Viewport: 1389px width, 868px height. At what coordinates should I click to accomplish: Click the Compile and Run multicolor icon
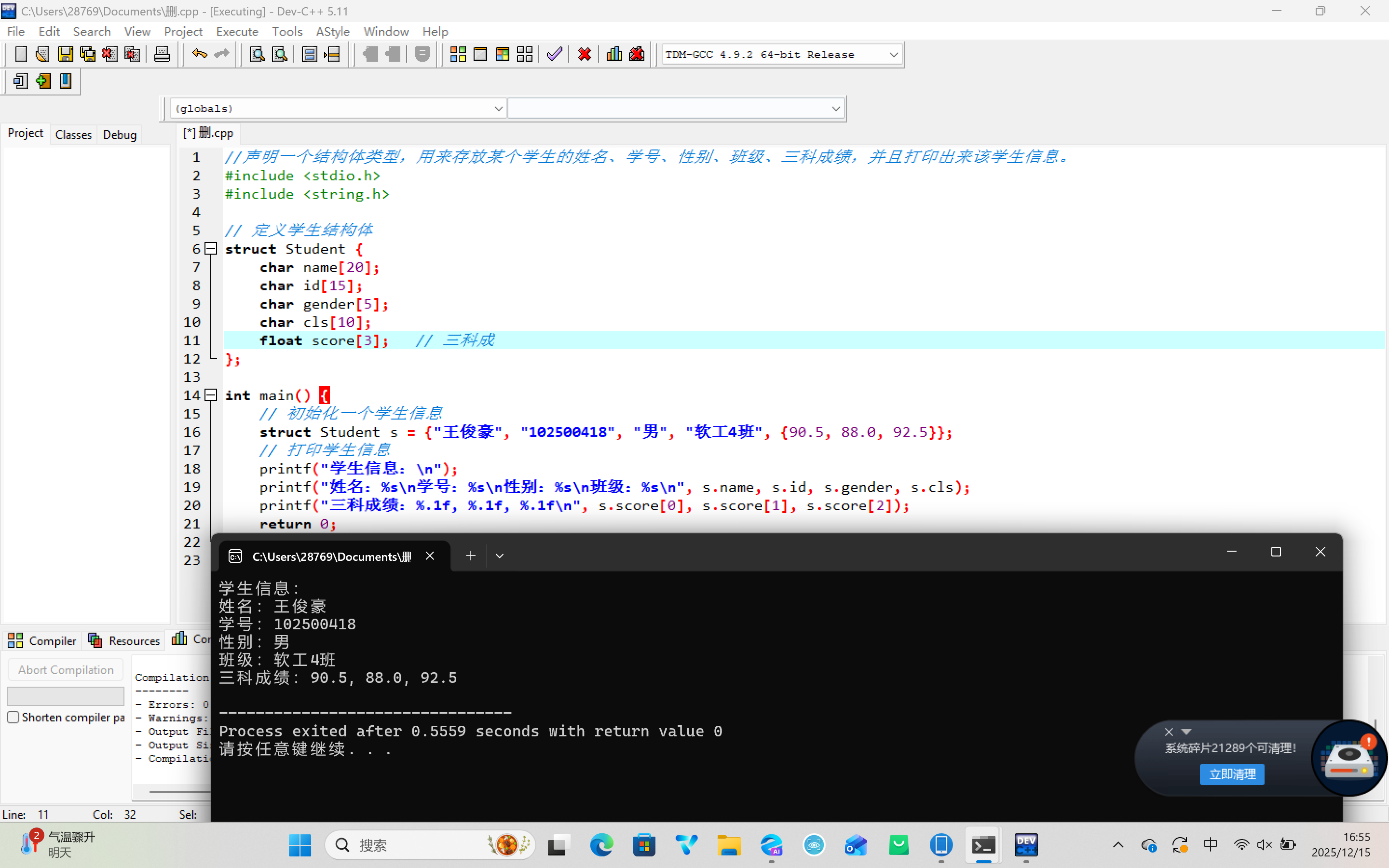pos(502,54)
